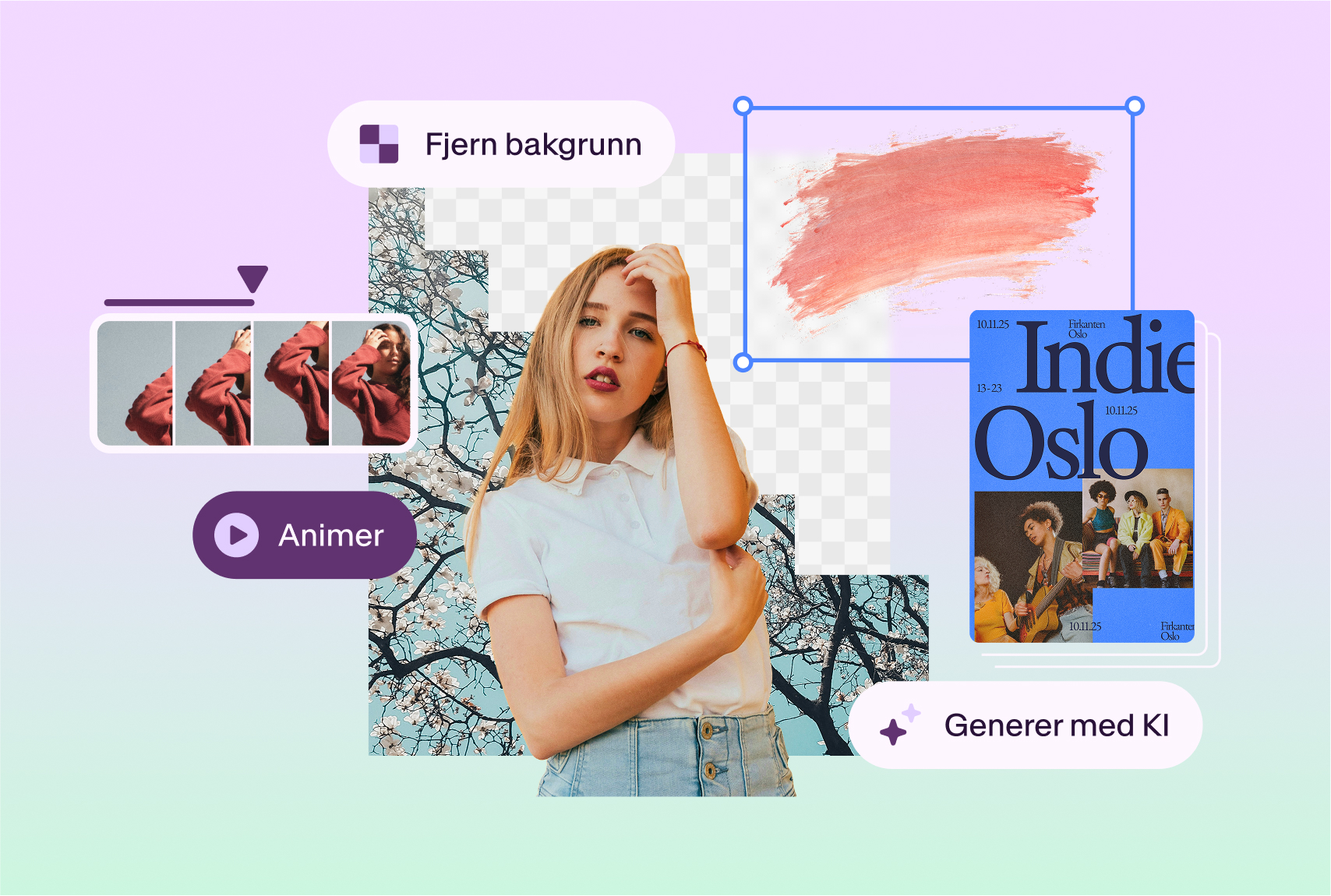The image size is (1331, 896).
Task: Click the Generer med KI pill
Action: click(1029, 725)
